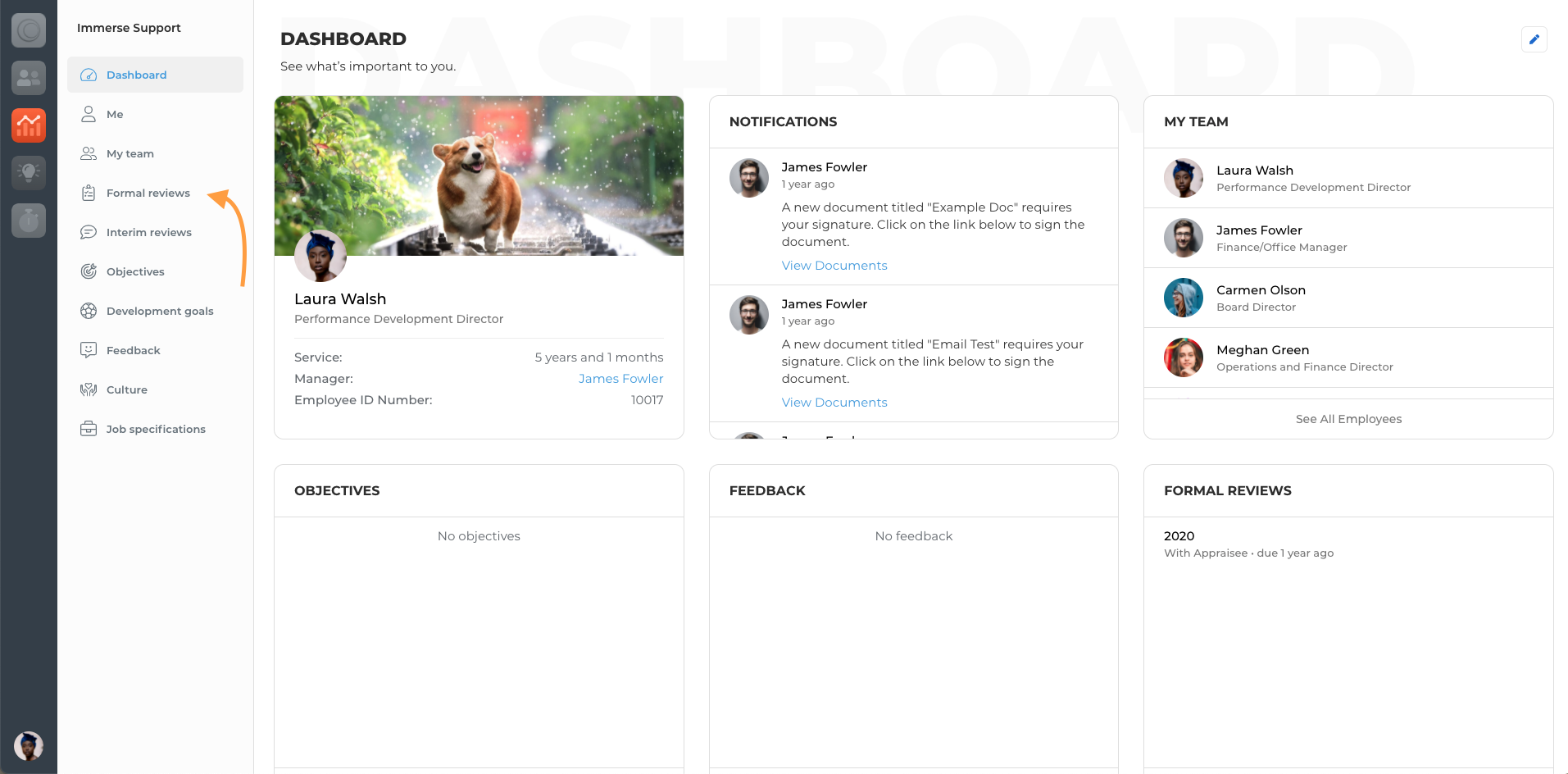Image resolution: width=1568 pixels, height=774 pixels.
Task: Click the Feedback smiley message icon
Action: (89, 350)
